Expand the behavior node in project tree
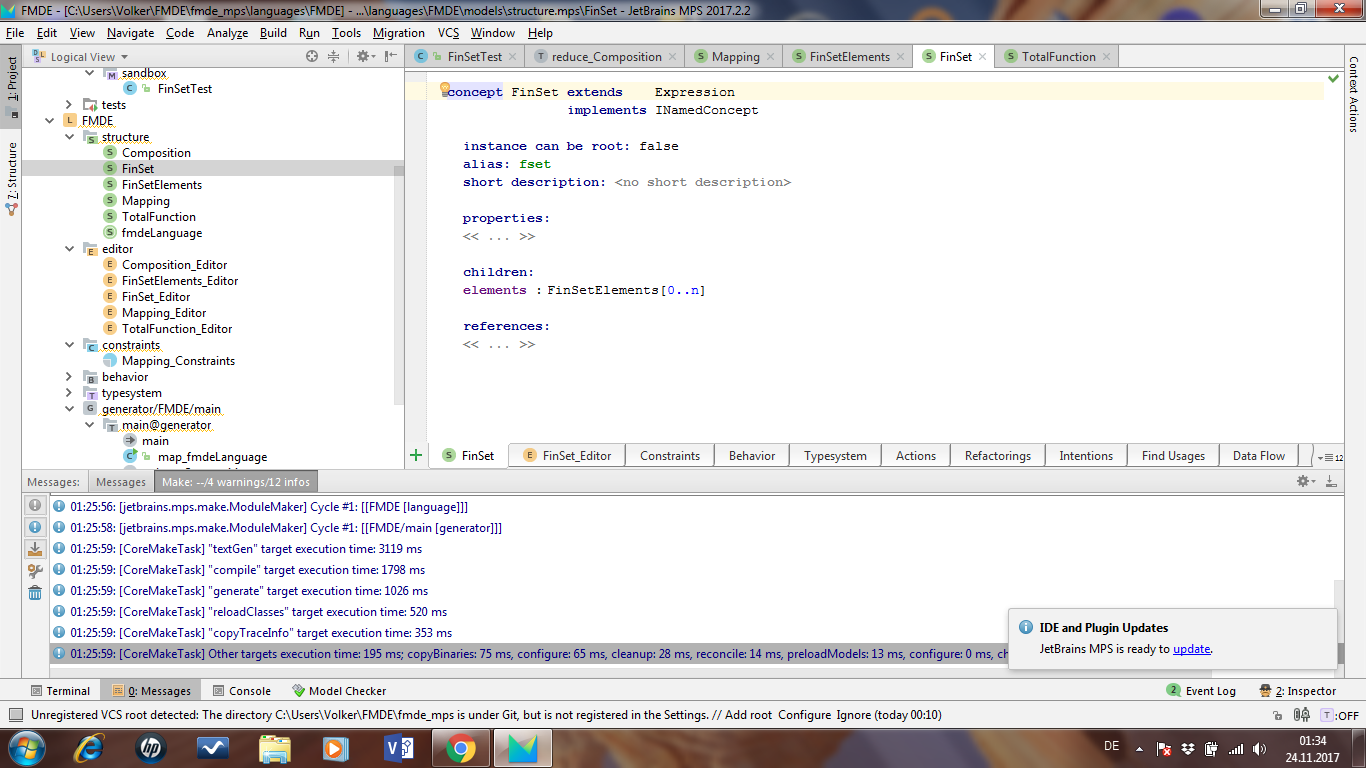The height and width of the screenshot is (768, 1366). [70, 377]
